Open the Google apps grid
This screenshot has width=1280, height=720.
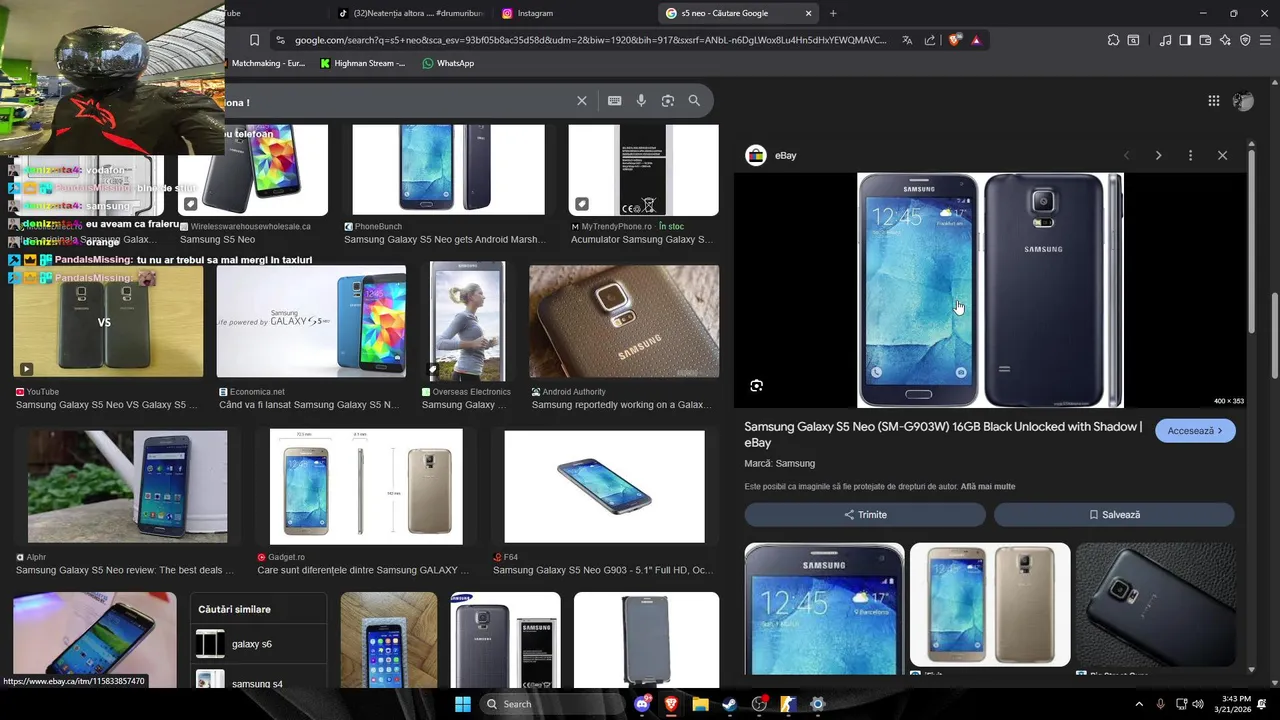point(1213,101)
